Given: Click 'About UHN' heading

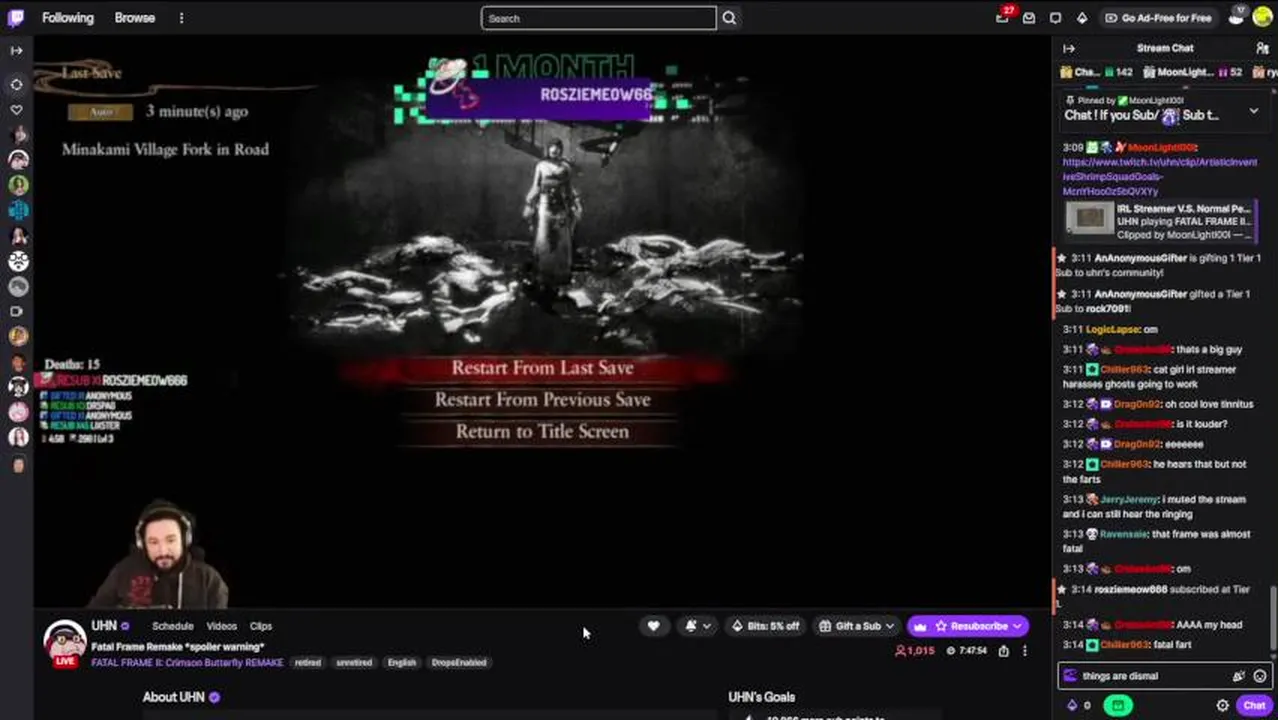Looking at the screenshot, I should tap(173, 697).
